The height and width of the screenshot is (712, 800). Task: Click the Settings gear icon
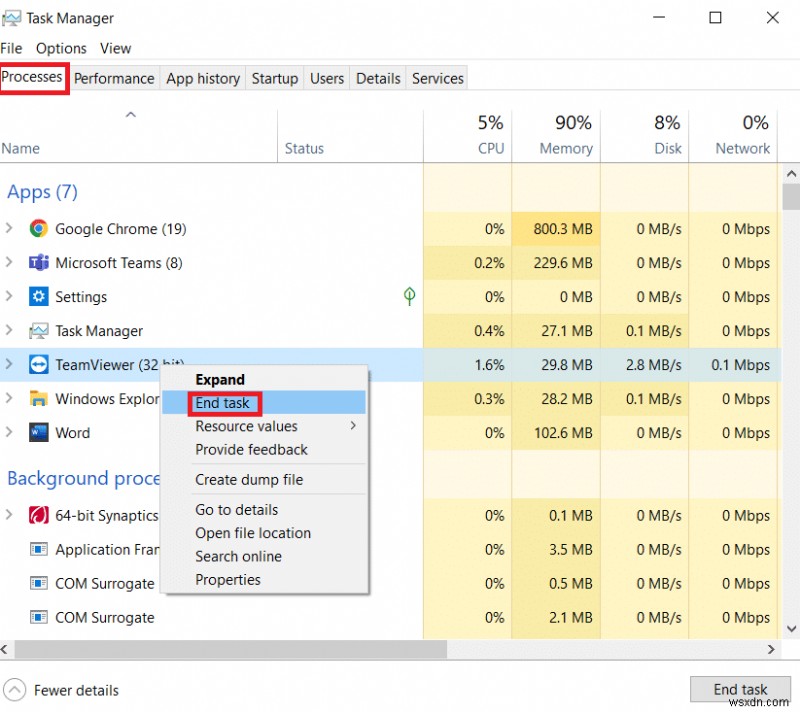(37, 297)
